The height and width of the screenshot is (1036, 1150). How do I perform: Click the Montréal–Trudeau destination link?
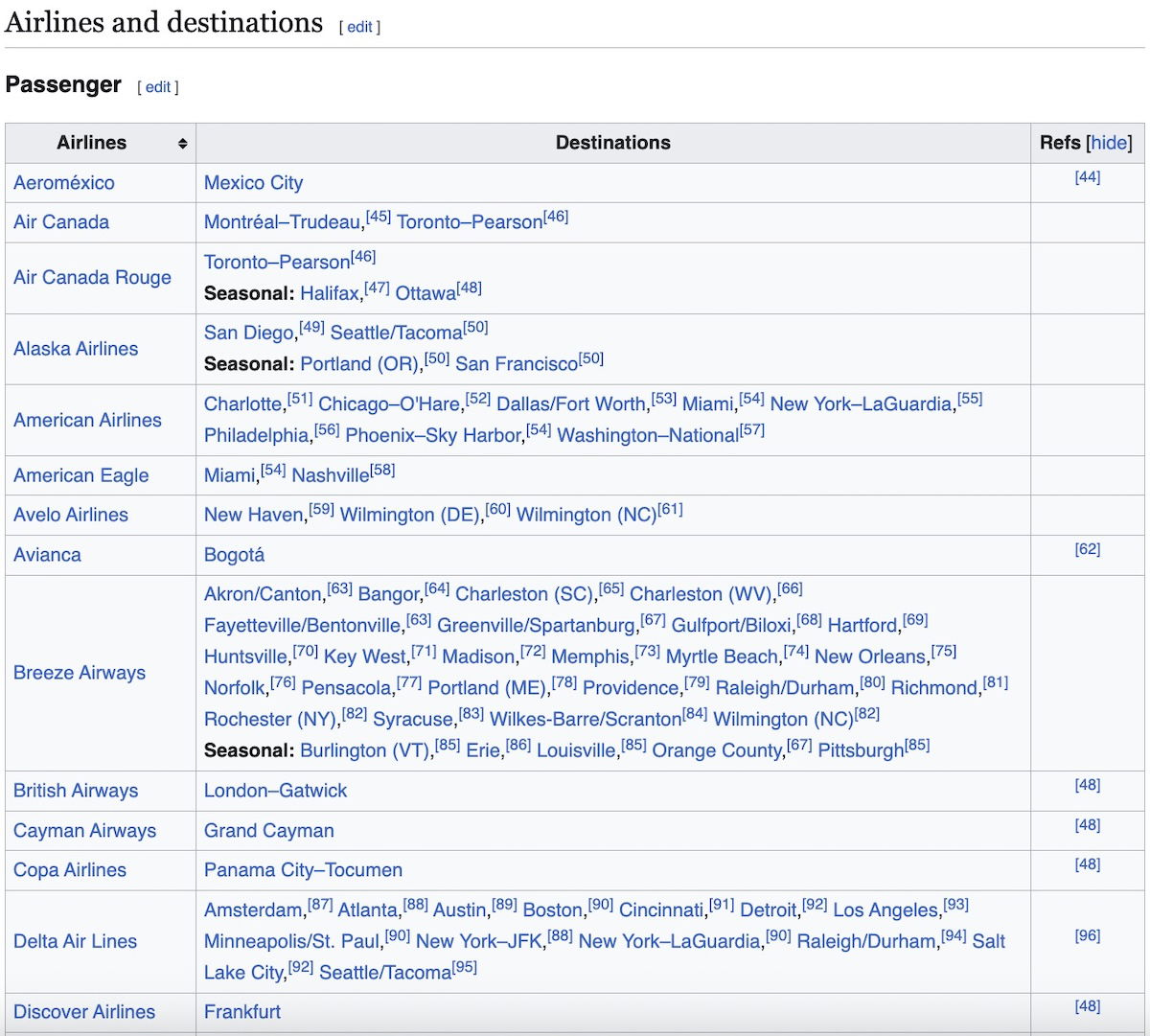283,222
